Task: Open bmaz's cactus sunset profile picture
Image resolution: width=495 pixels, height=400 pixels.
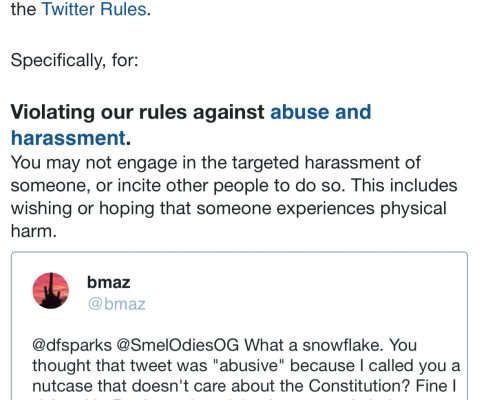Action: 51,291
